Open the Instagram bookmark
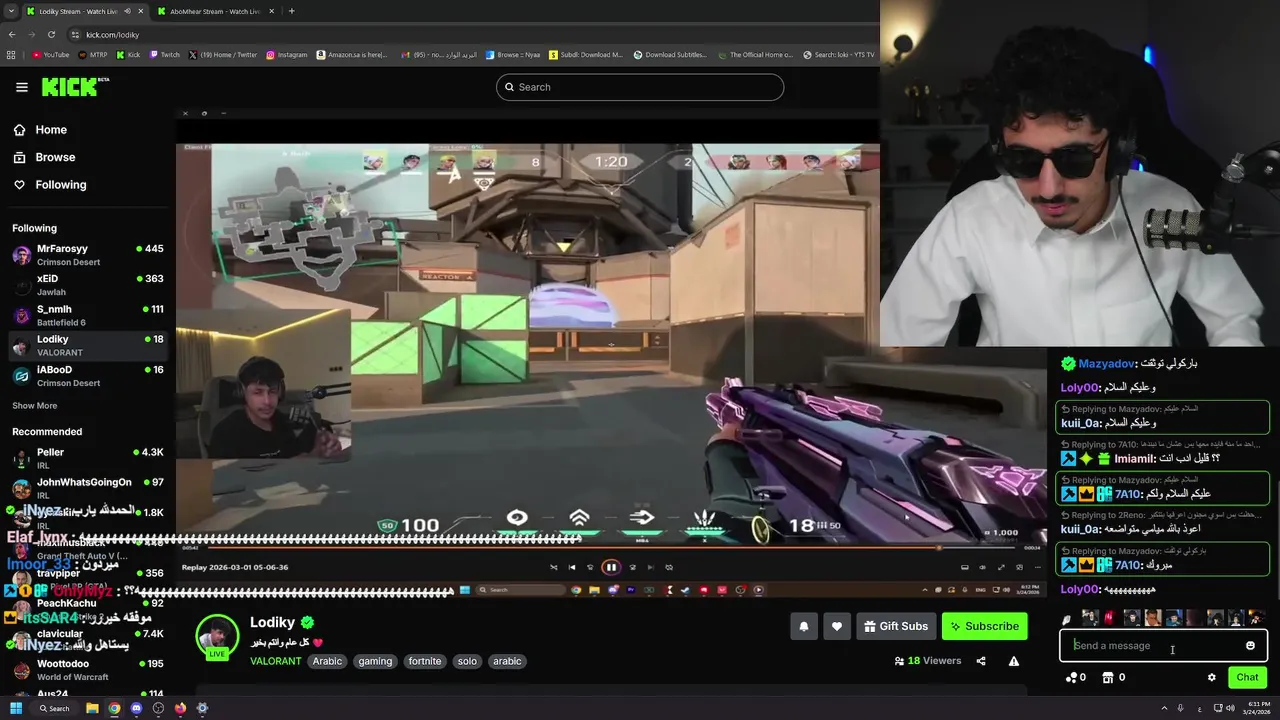The image size is (1280, 720). [287, 55]
